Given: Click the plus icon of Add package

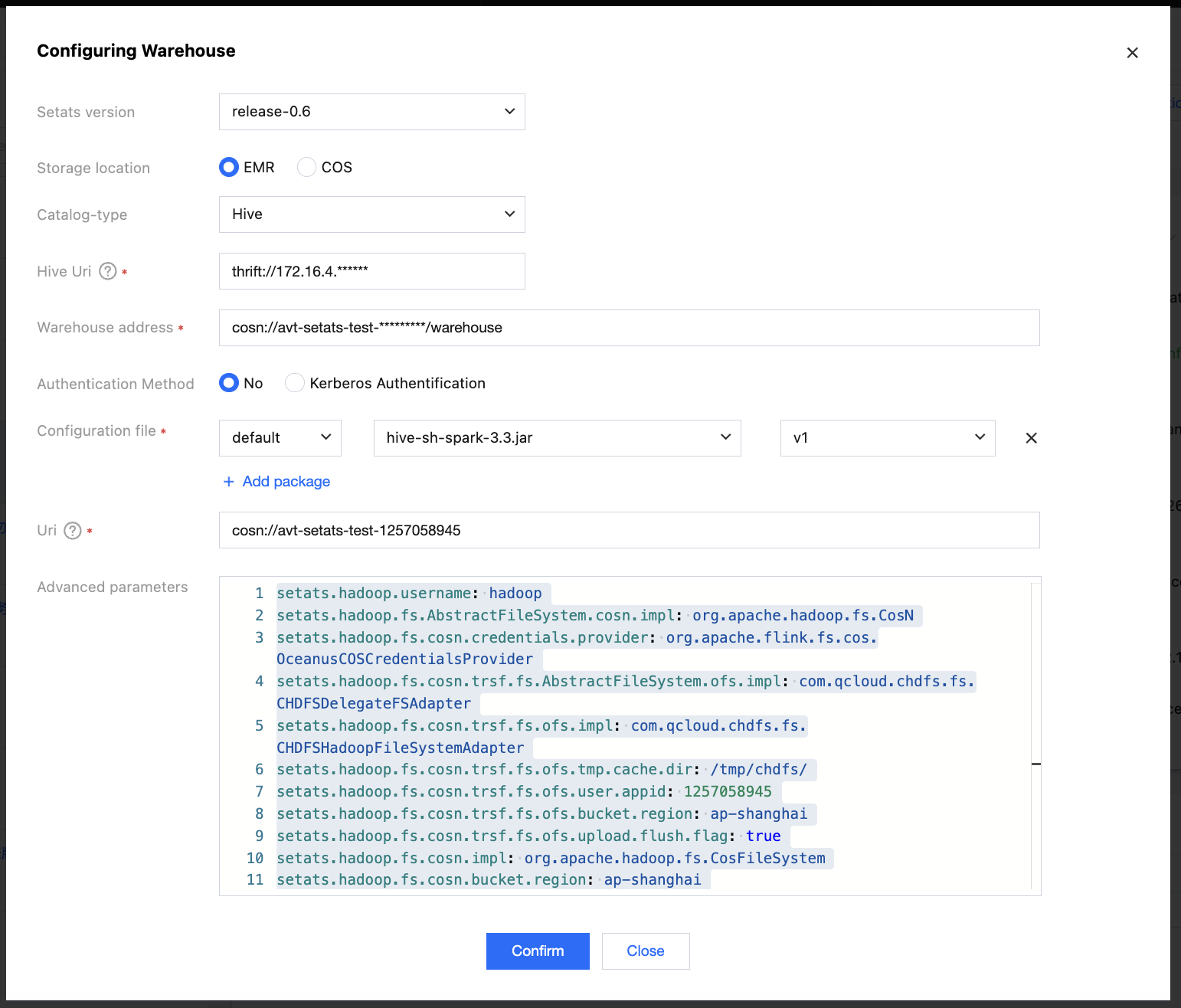Looking at the screenshot, I should (228, 482).
